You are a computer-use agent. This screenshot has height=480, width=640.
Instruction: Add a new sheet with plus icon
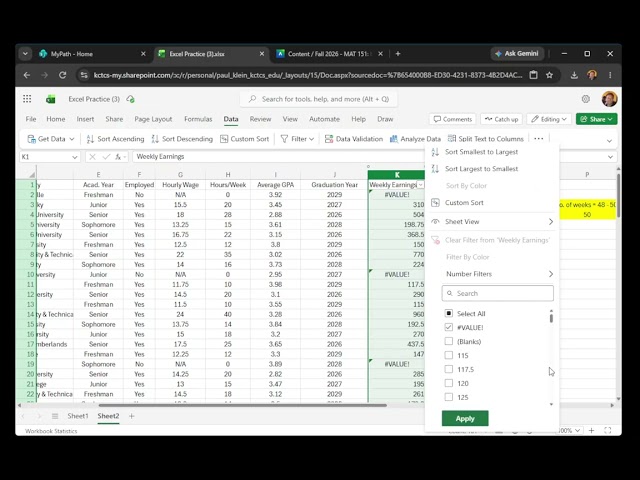131,416
